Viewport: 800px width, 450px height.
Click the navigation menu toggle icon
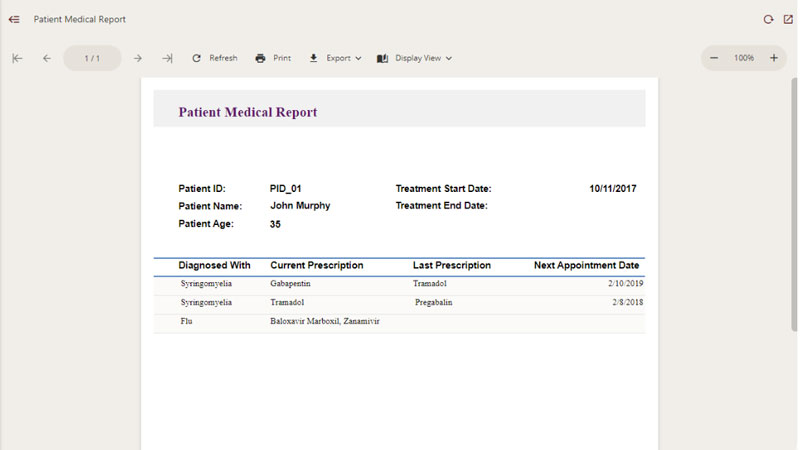(14, 19)
